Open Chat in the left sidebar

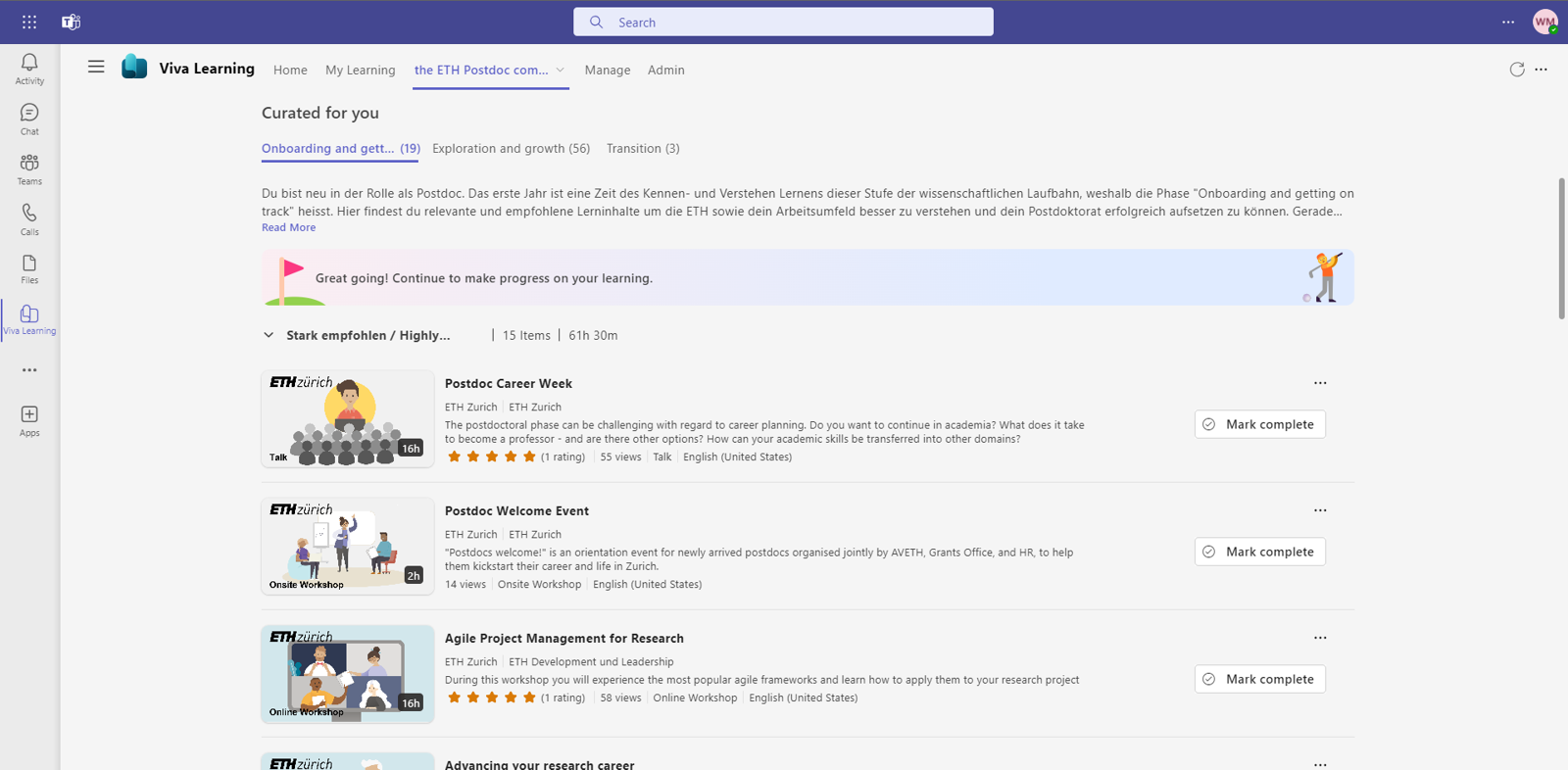click(29, 120)
